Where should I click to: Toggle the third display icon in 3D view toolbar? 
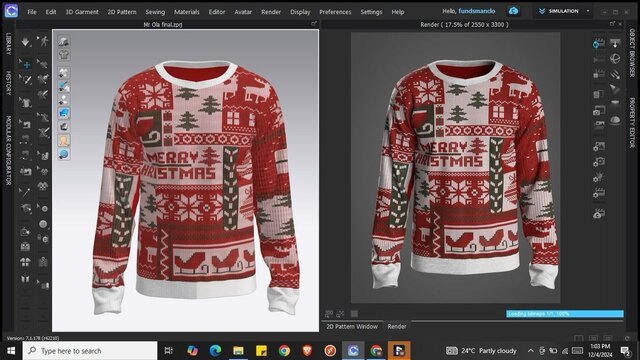(x=64, y=73)
